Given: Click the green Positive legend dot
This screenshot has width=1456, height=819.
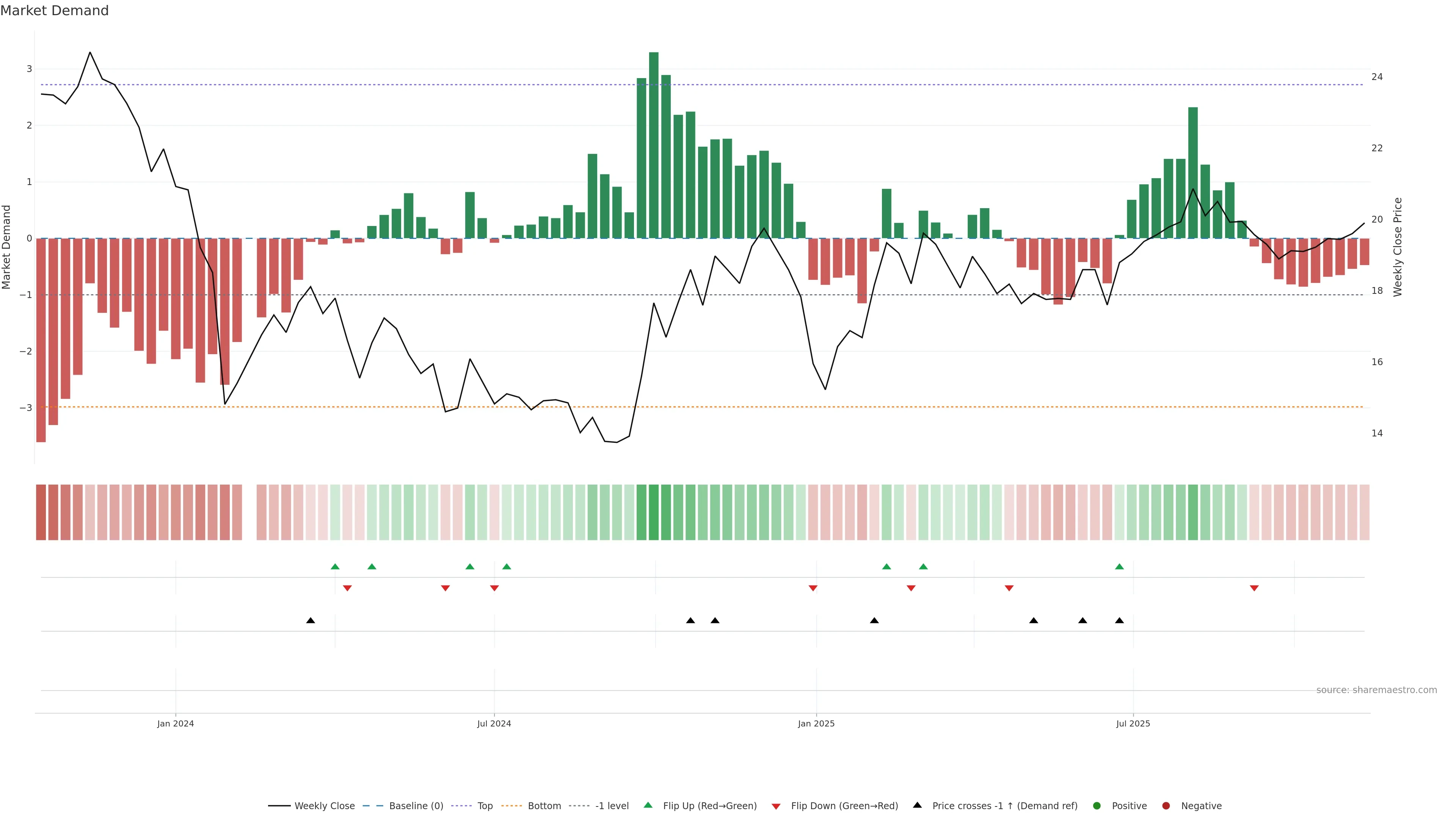Looking at the screenshot, I should (x=1097, y=806).
